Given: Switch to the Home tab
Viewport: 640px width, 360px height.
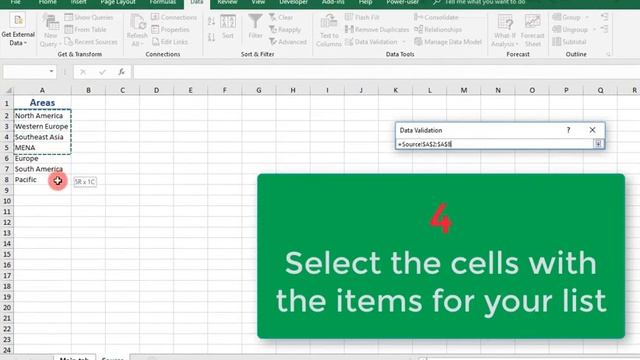Looking at the screenshot, I should (47, 2).
